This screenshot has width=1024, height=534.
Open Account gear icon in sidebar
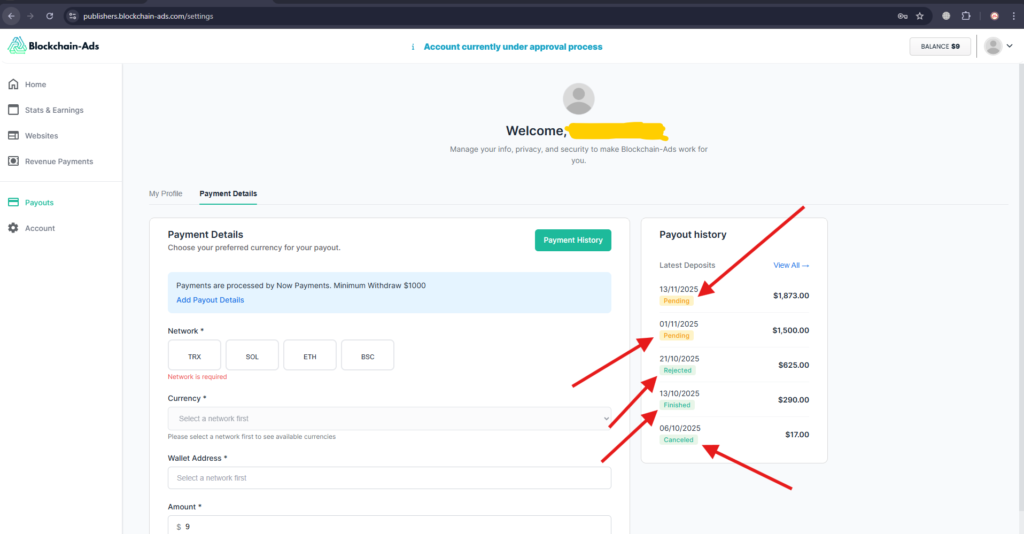(x=14, y=228)
